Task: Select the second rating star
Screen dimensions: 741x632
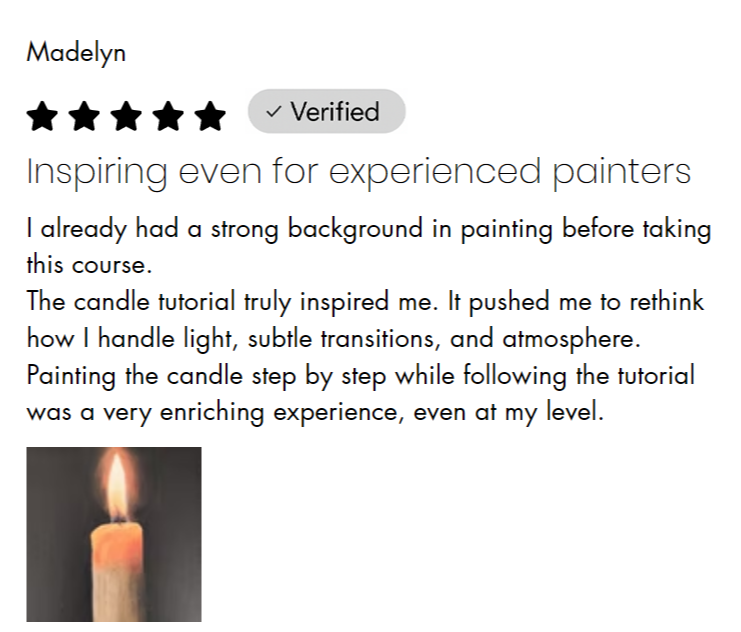Action: coord(84,116)
